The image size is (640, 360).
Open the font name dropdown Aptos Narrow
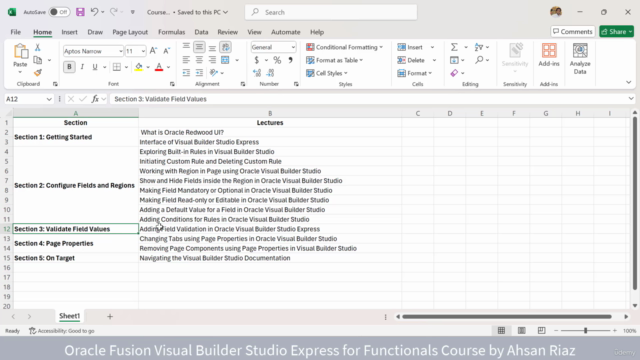click(x=120, y=51)
